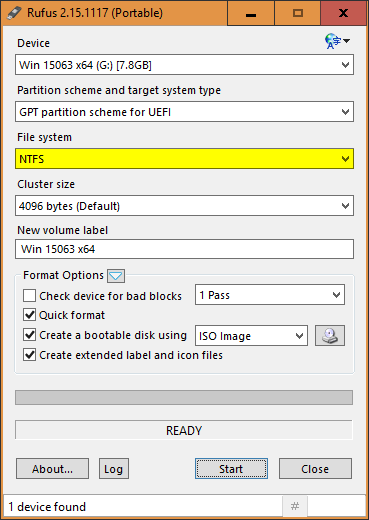Click the About... button
369x520 pixels.
[x=52, y=469]
